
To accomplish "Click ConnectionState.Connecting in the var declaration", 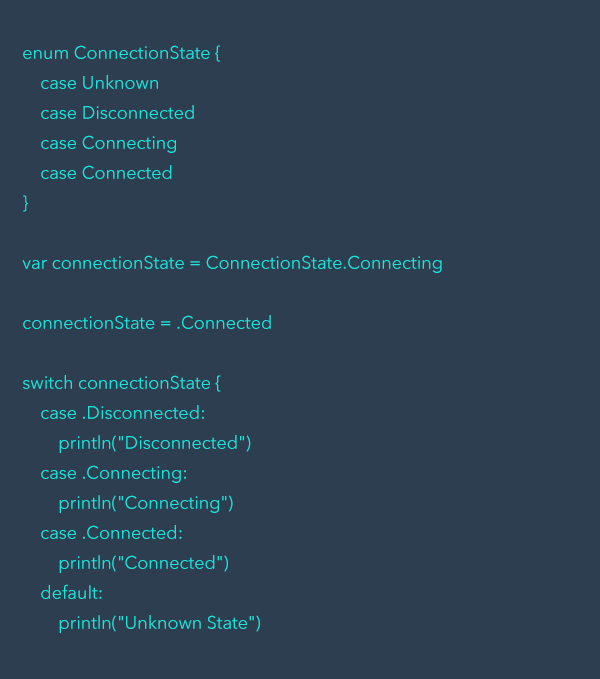I will click(x=324, y=263).
